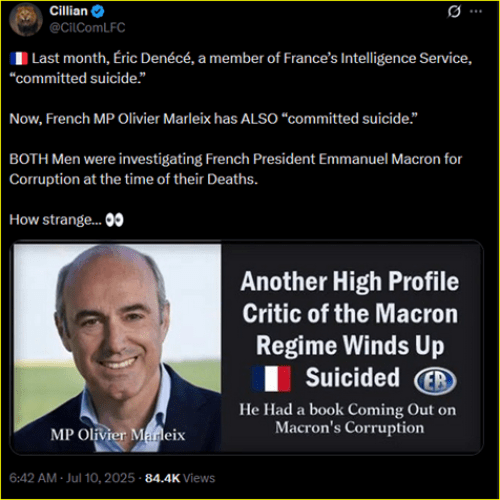Screen dimensions: 500x500
Task: Click the French flag beside Suicided
Action: [x=271, y=378]
